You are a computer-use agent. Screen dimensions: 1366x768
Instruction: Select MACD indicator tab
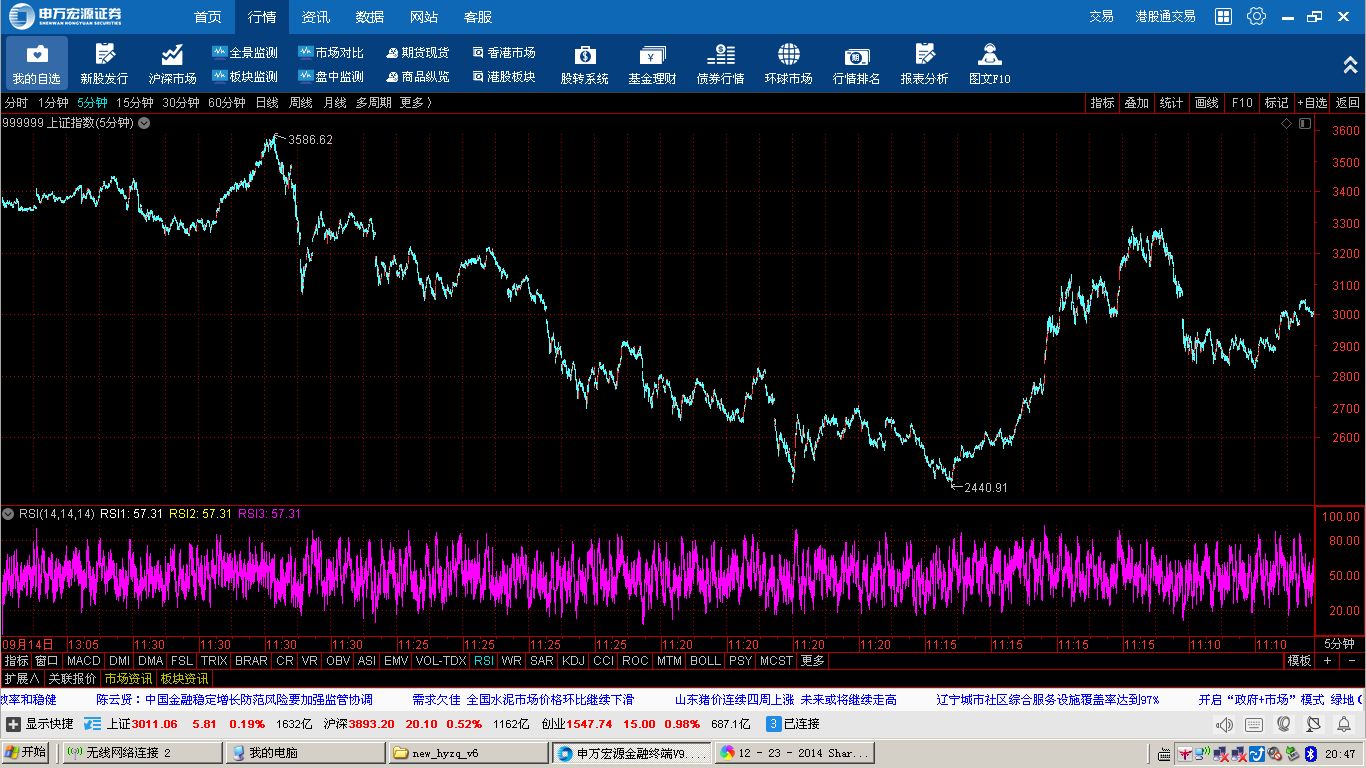(x=84, y=661)
